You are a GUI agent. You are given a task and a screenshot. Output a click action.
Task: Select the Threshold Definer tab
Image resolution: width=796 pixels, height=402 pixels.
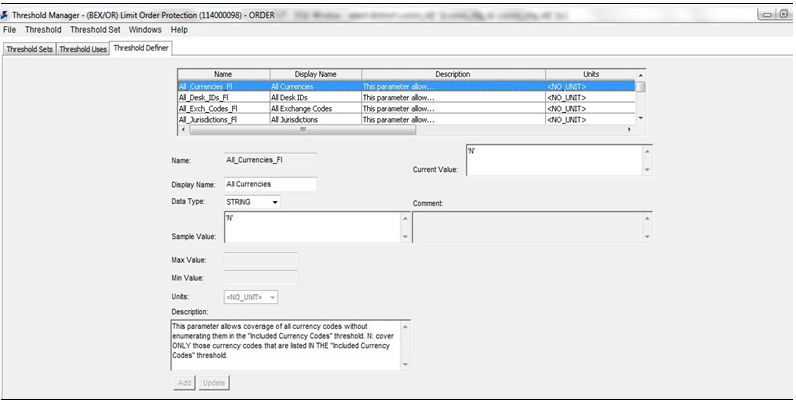[141, 48]
